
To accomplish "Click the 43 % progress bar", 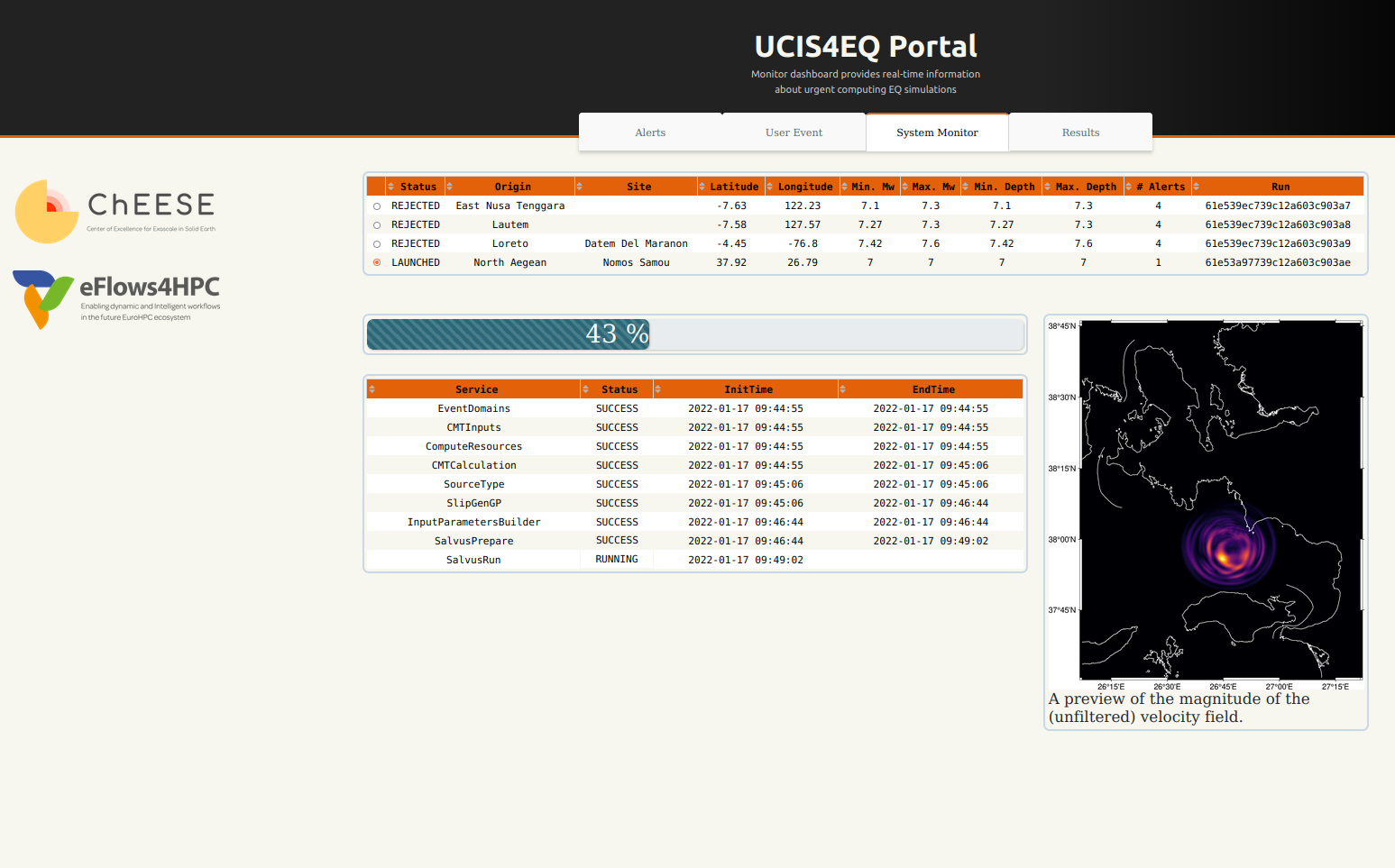I will (x=695, y=334).
